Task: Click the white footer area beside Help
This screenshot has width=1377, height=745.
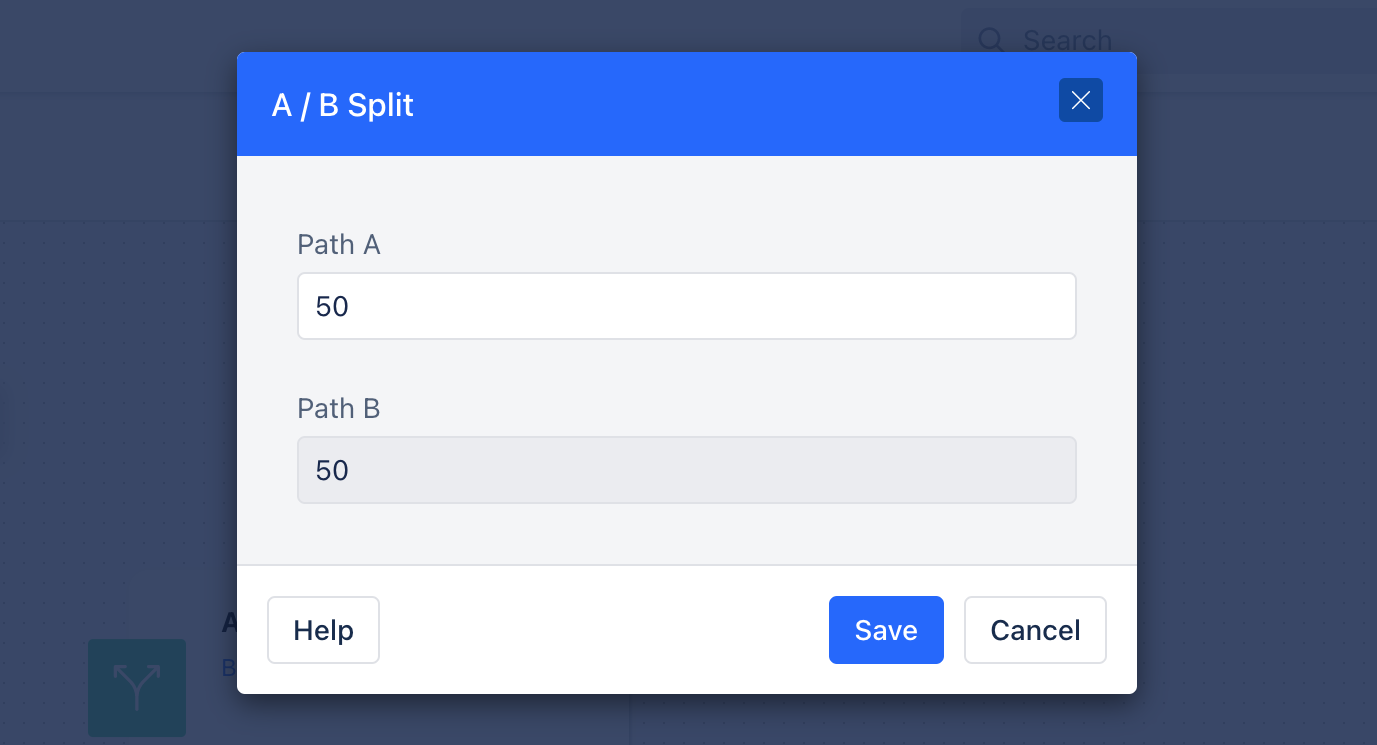Action: pyautogui.click(x=600, y=630)
